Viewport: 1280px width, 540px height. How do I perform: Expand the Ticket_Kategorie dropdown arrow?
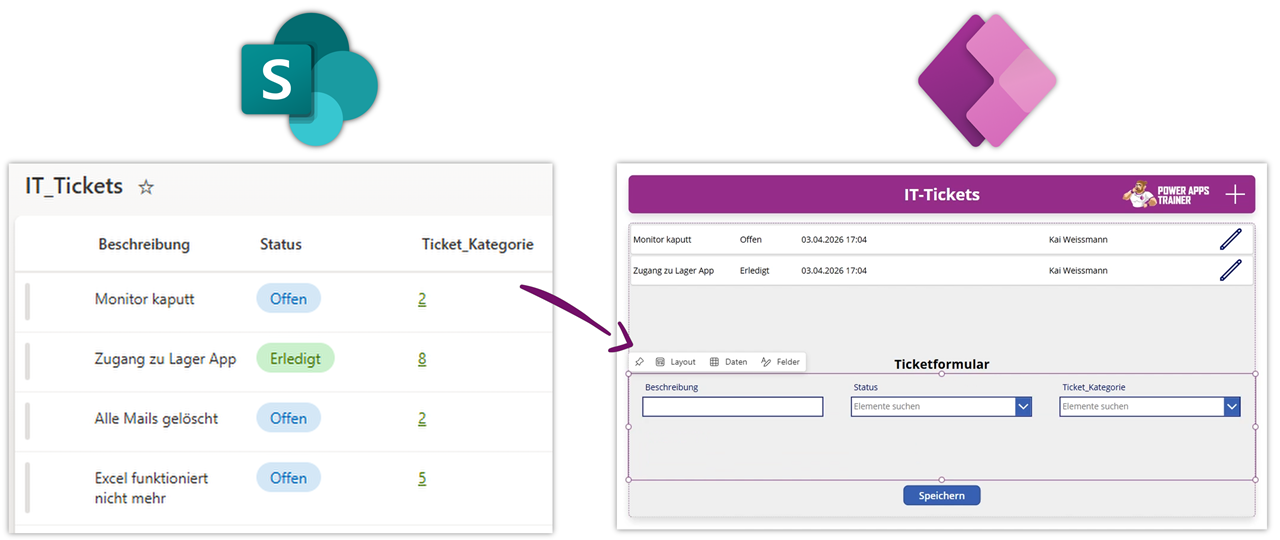[1232, 406]
